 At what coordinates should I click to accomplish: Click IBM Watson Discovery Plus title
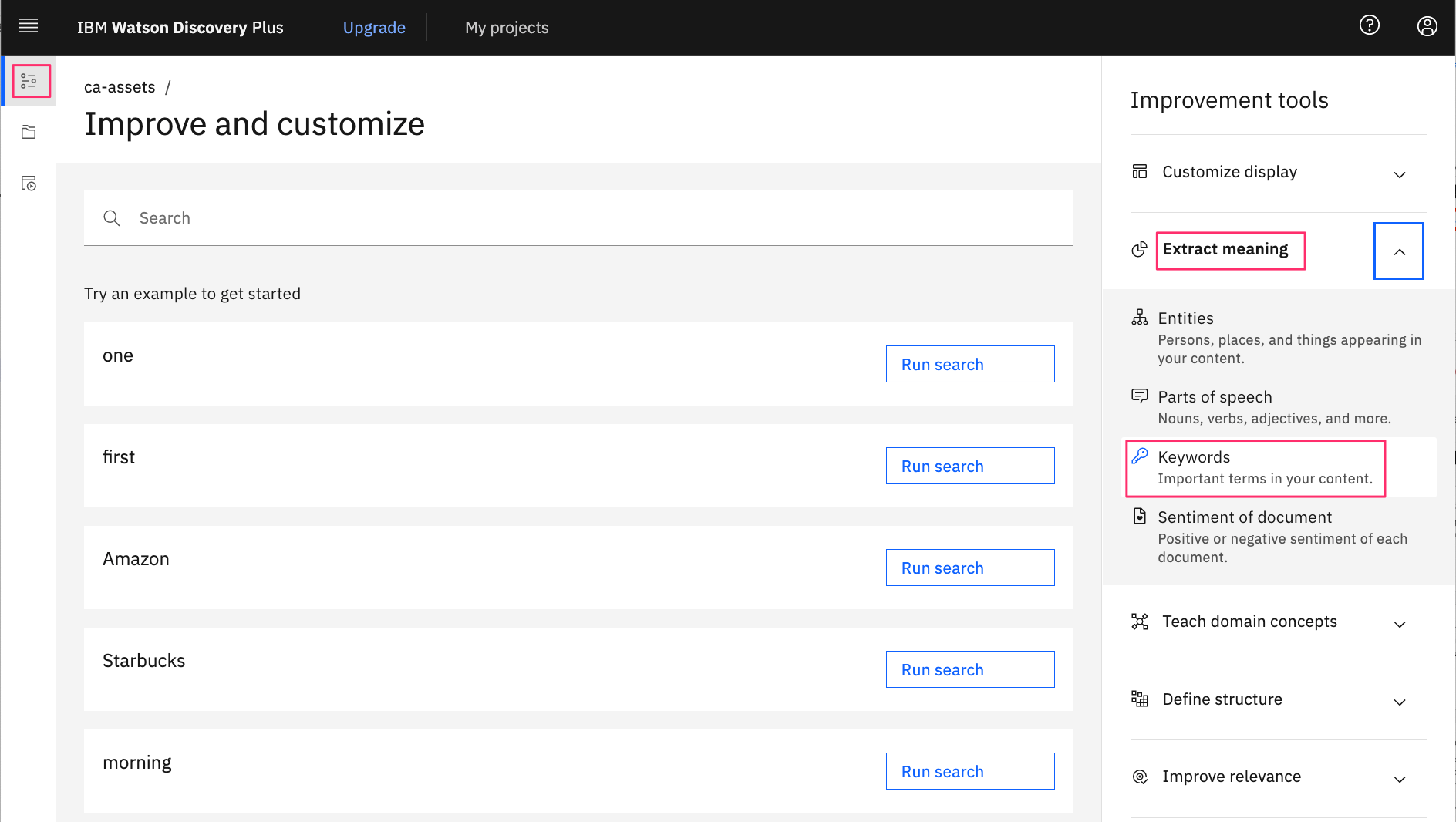[x=180, y=28]
